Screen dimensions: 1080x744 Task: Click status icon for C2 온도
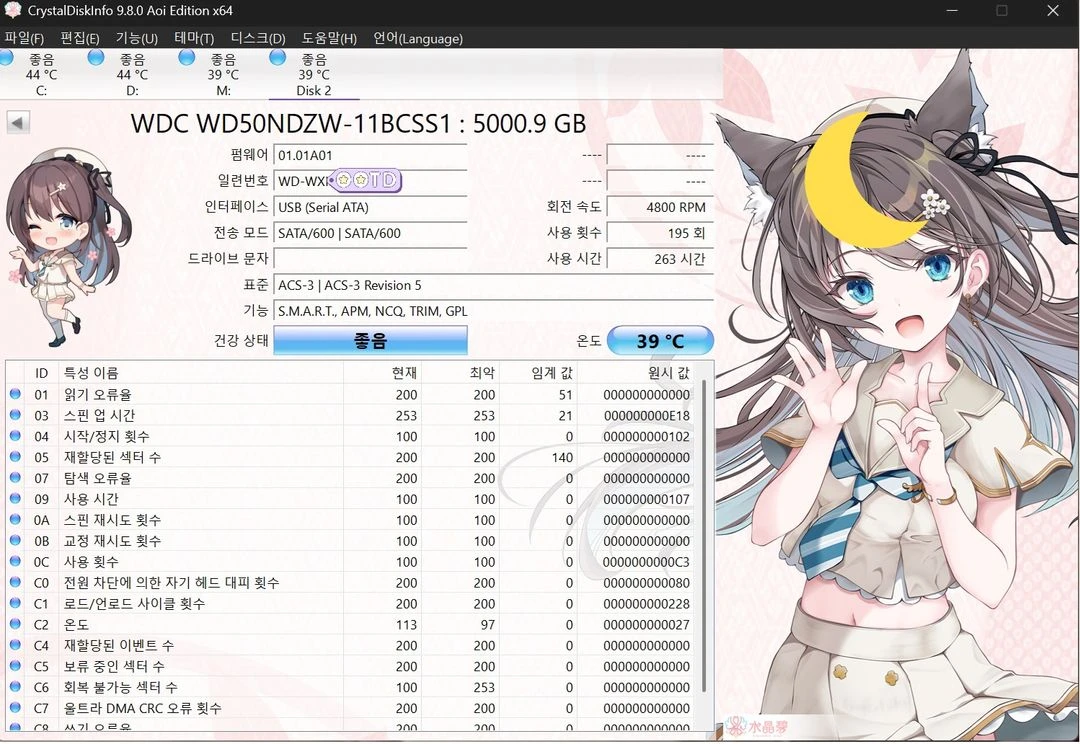pos(15,623)
